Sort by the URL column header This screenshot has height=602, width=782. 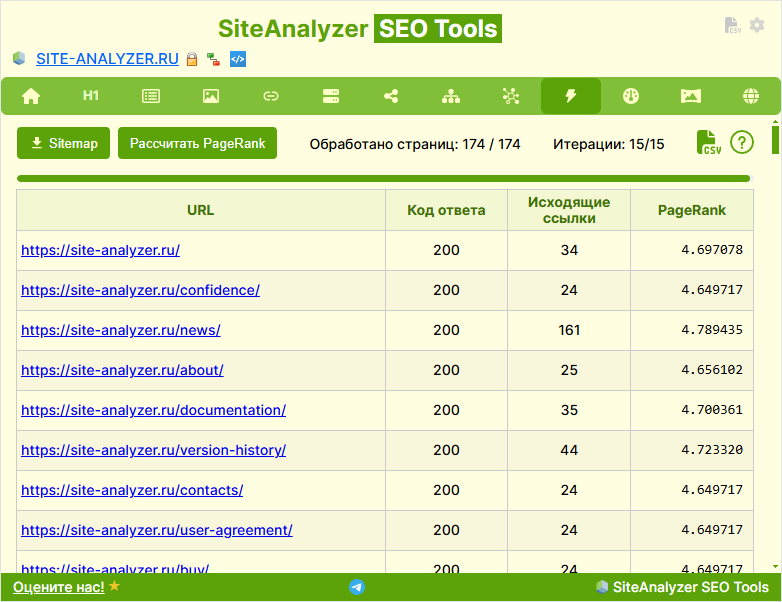[200, 210]
